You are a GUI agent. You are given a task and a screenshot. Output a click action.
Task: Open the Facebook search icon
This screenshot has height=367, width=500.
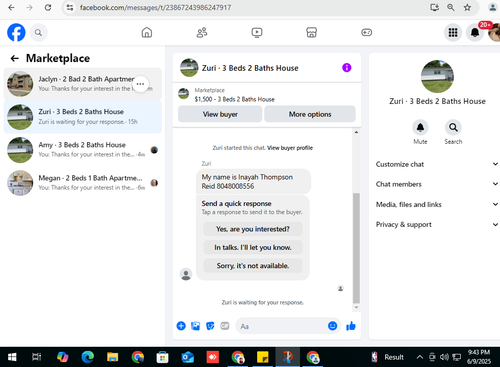point(39,33)
